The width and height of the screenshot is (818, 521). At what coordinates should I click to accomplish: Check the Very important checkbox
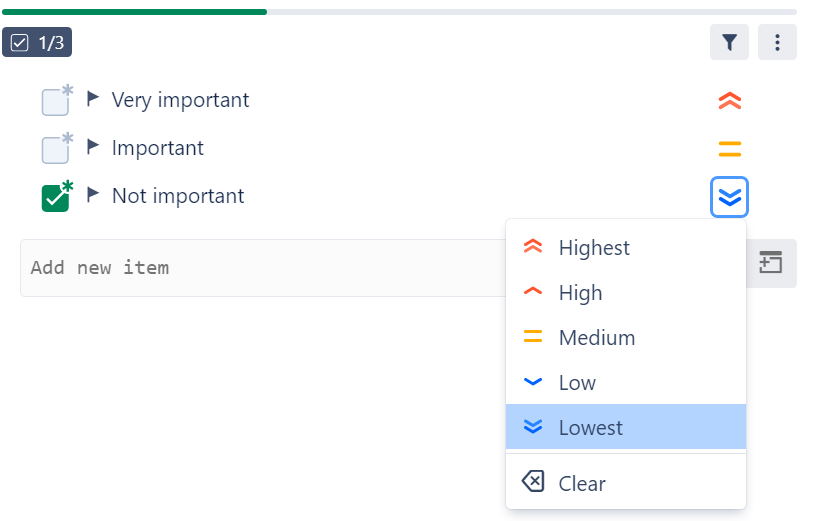[x=55, y=102]
